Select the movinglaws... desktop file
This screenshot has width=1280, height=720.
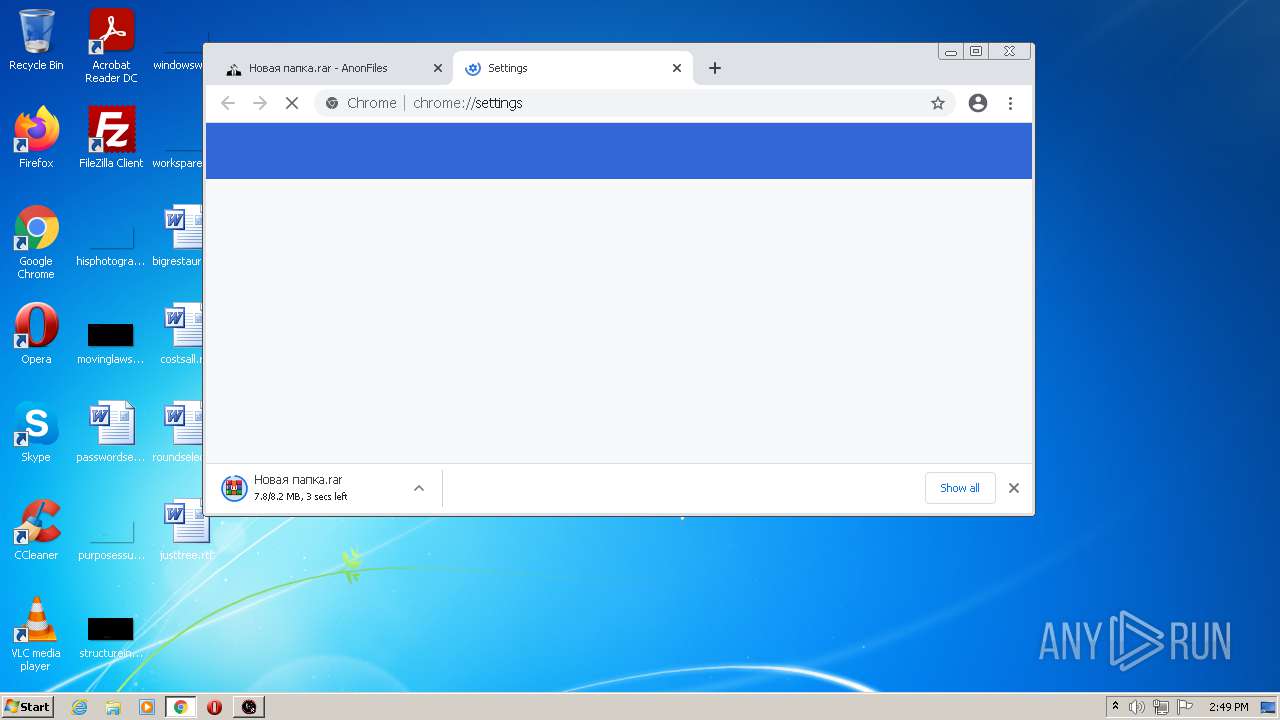point(111,342)
